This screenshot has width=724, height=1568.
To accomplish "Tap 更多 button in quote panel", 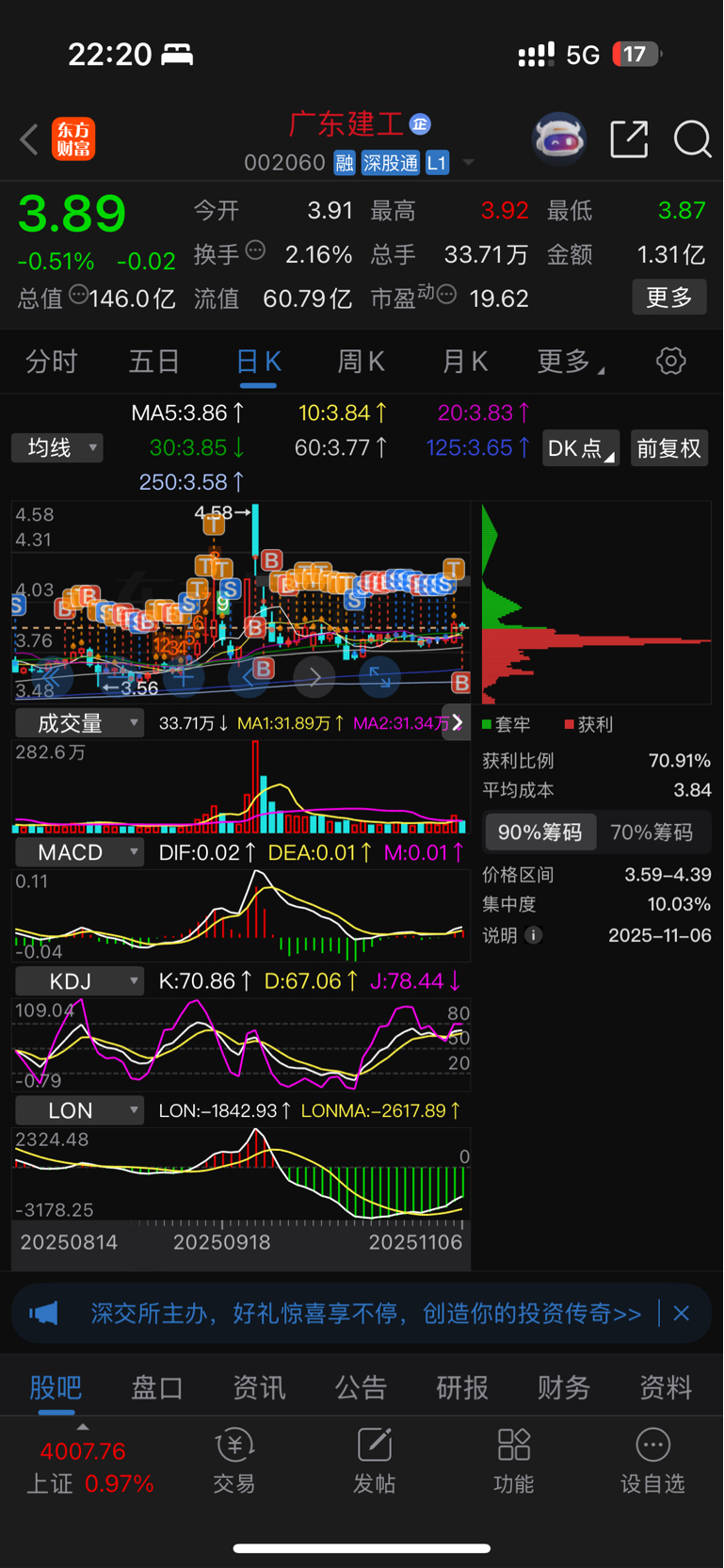I will coord(669,298).
